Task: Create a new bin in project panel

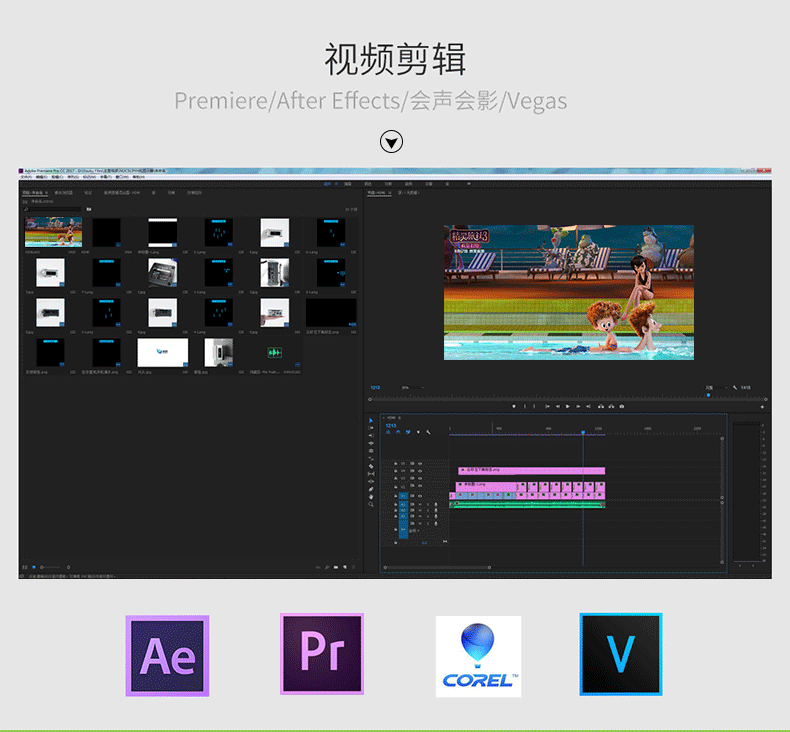Action: point(336,567)
